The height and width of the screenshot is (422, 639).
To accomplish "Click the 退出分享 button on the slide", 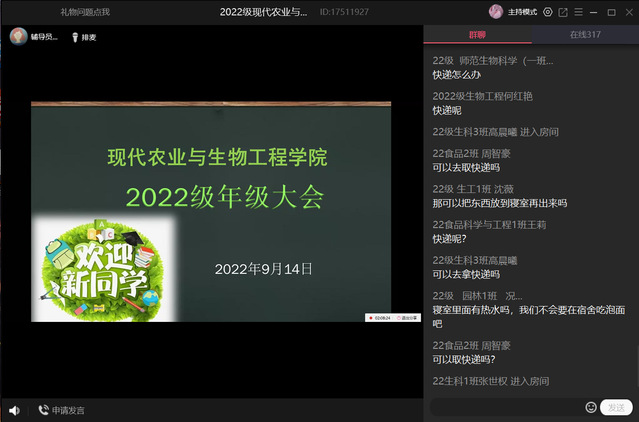I will [407, 317].
